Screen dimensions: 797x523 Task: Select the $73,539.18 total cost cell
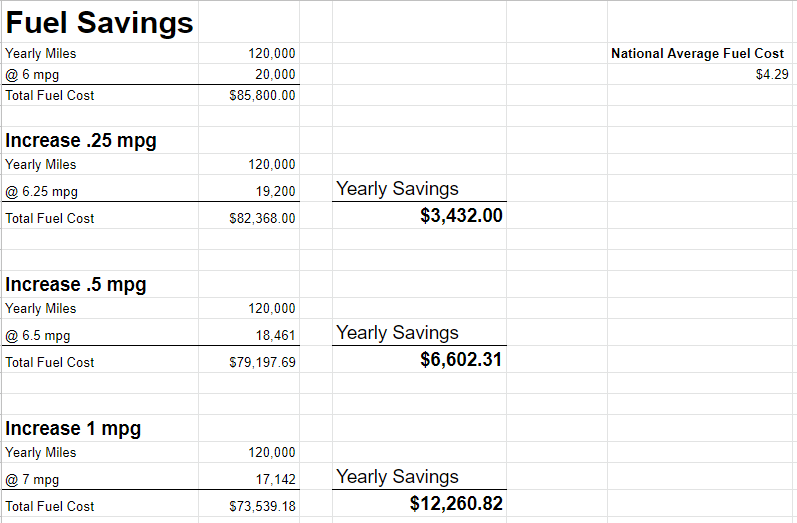click(x=262, y=506)
